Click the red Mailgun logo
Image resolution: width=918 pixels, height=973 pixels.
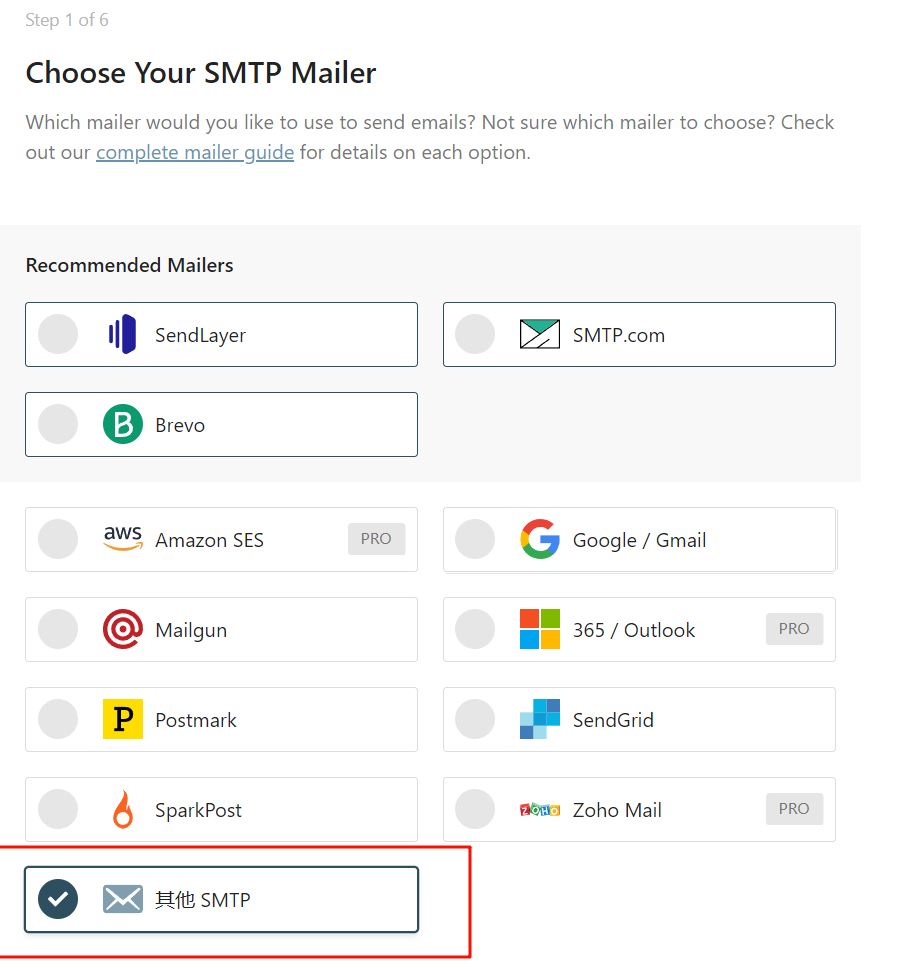(123, 630)
